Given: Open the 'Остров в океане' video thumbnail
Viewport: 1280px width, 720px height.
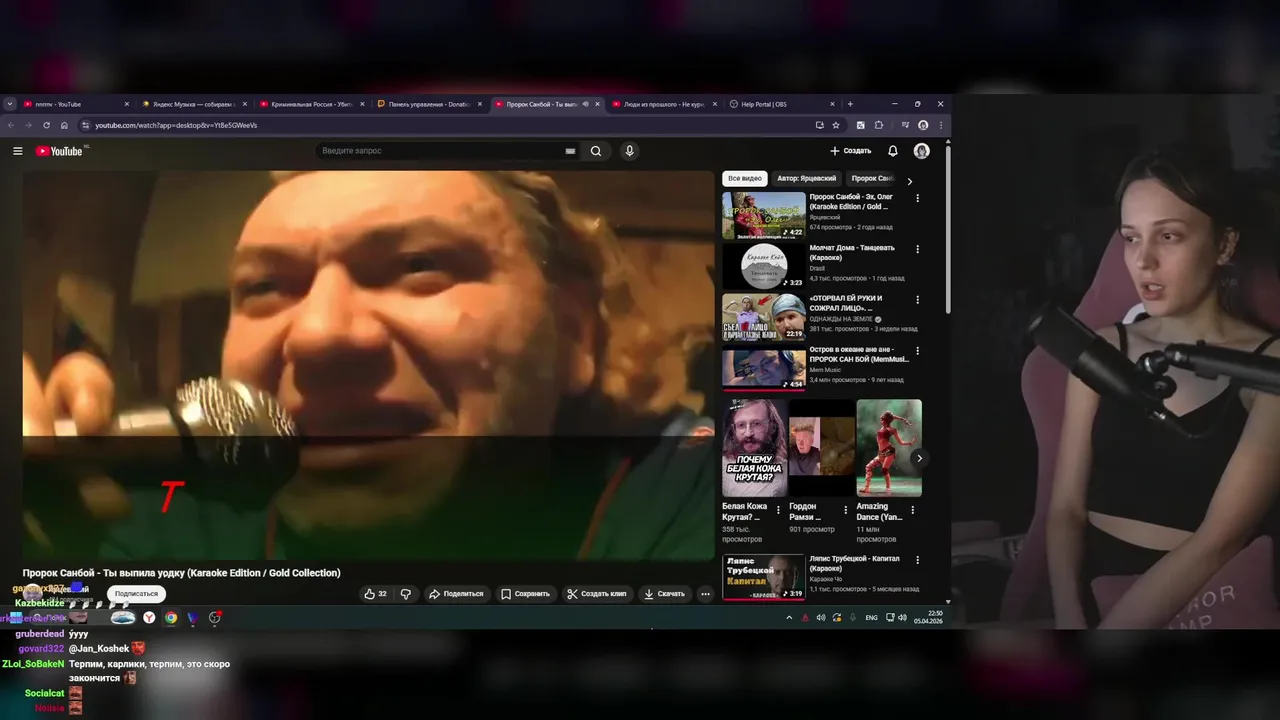Looking at the screenshot, I should coord(764,368).
